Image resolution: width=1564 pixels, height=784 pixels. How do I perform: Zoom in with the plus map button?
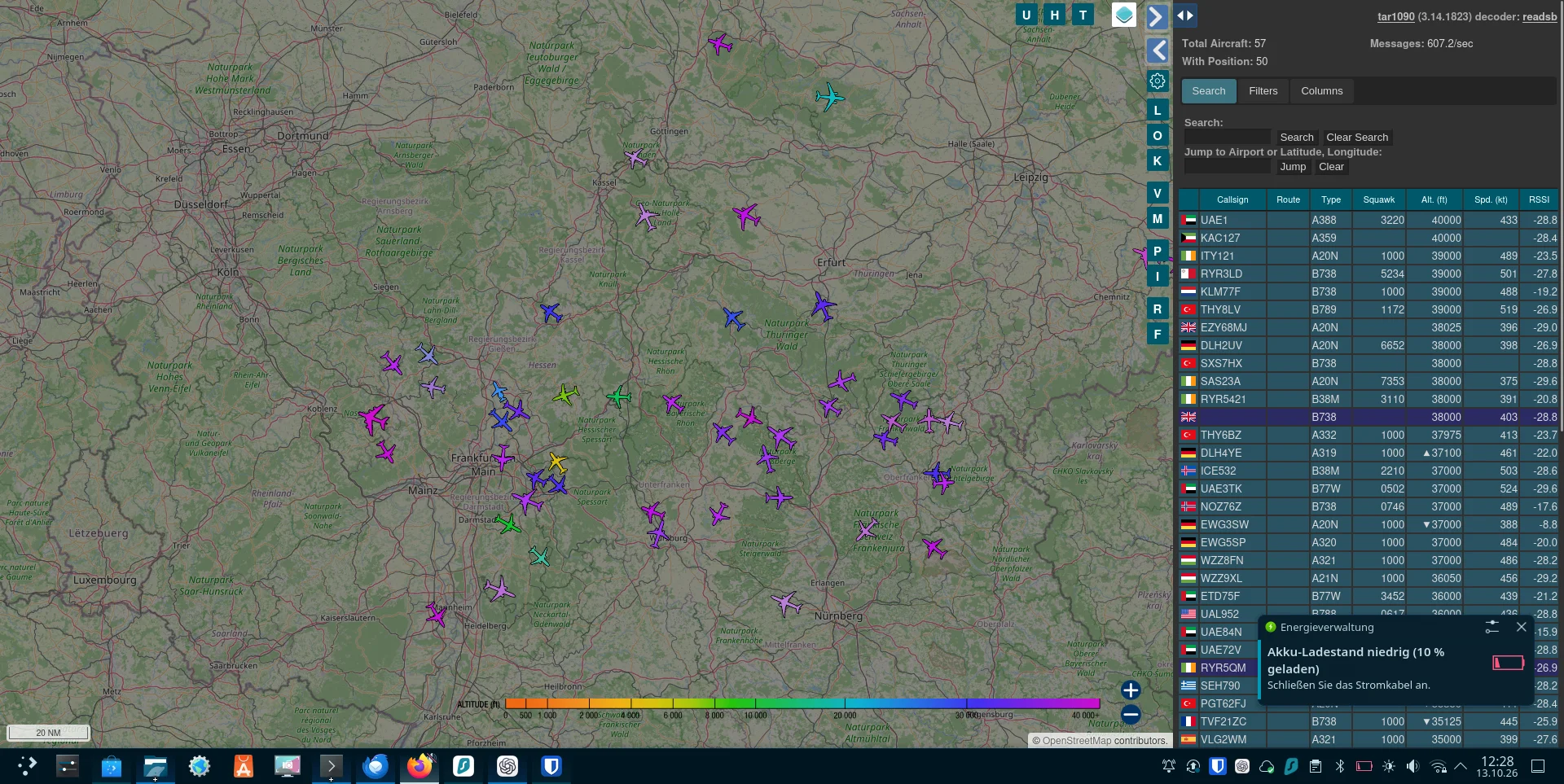(1131, 690)
